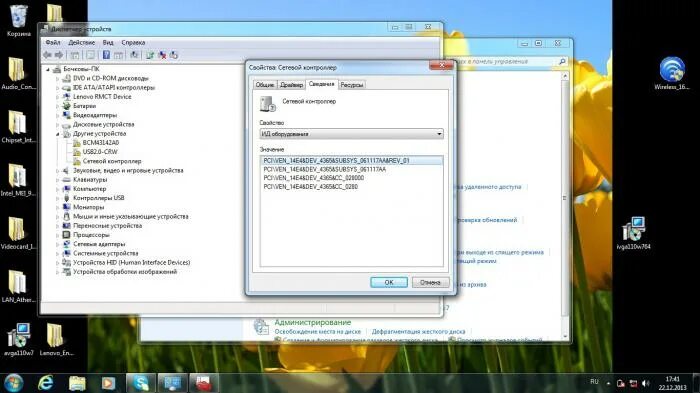Select Сетевой контроллер device in tree
Screen dimensions: 700x393
[112, 161]
